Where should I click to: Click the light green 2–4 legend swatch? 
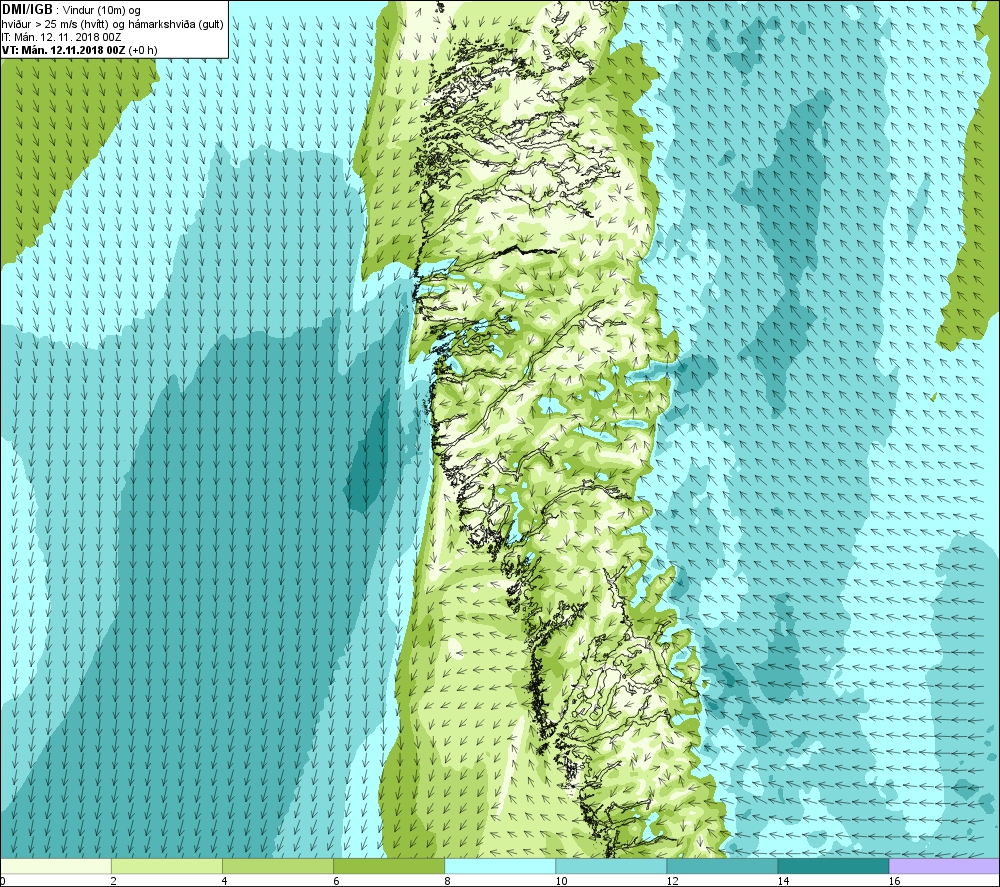[167, 866]
